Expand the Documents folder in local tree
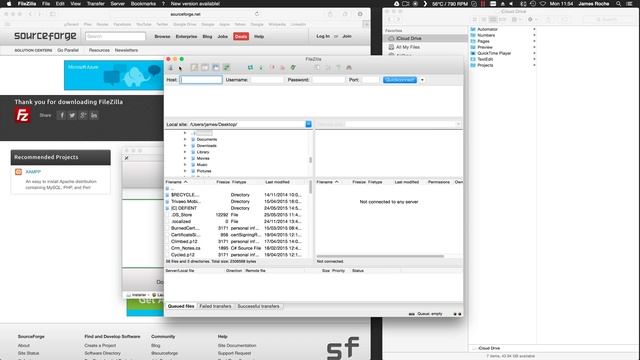This screenshot has height=360, width=640. coord(185,140)
